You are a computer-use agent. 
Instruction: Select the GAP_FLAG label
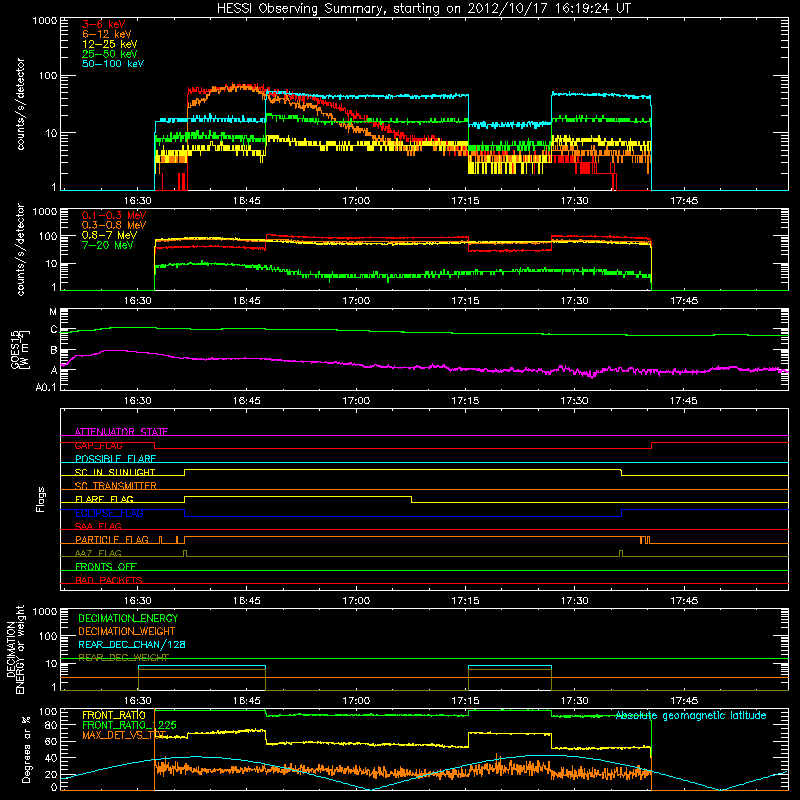(98, 445)
